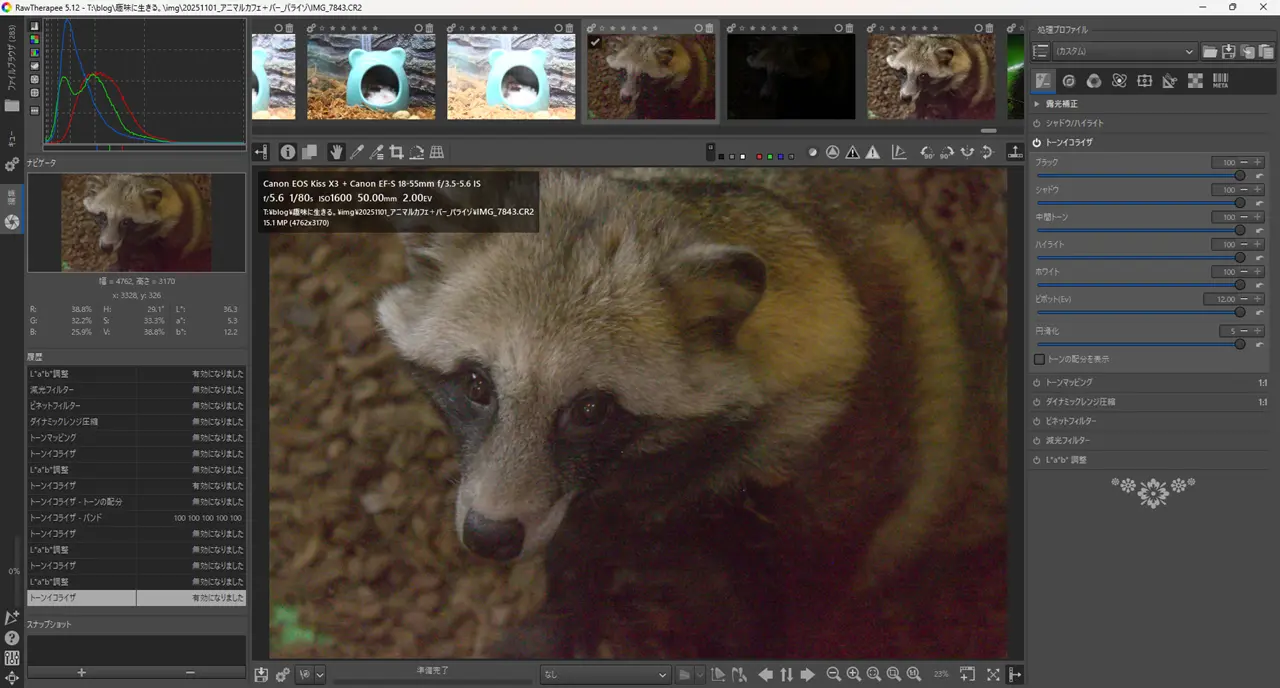Click the zoom out magnifier icon

coord(833,675)
